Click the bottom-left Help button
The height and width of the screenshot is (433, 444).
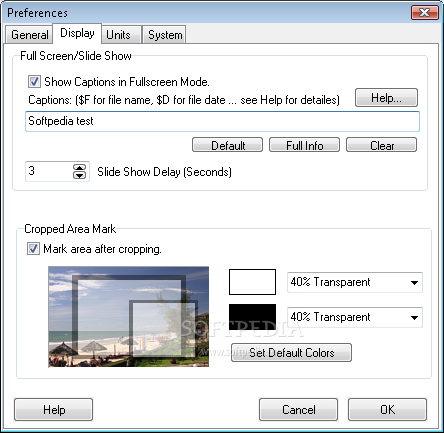coord(53,409)
